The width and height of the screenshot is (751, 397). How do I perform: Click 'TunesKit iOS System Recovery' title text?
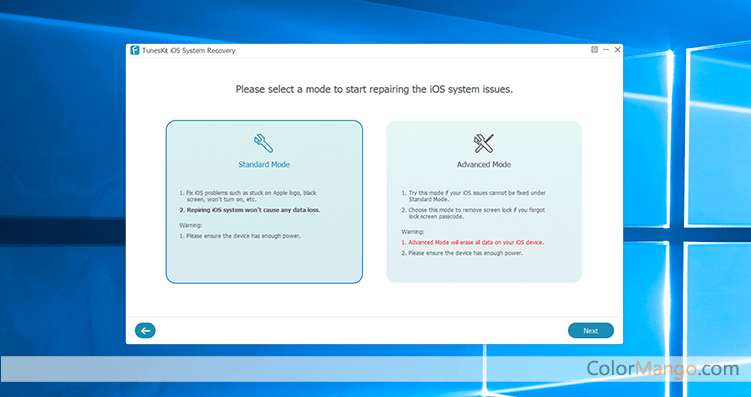pos(188,50)
